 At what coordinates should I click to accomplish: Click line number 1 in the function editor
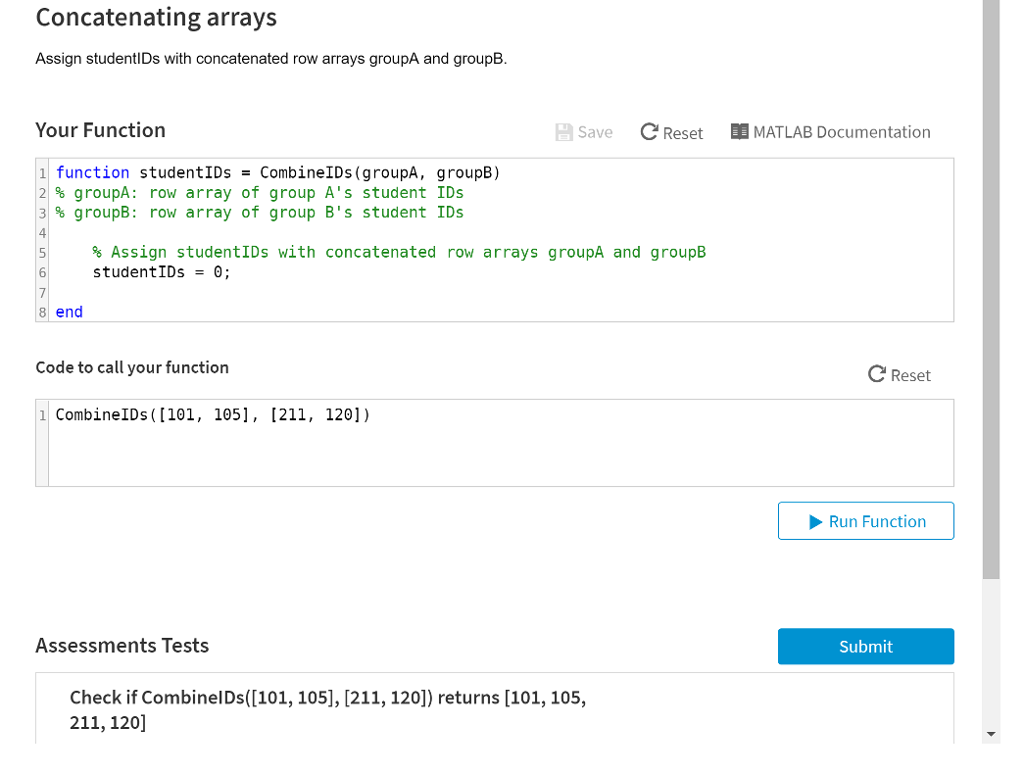point(42,172)
